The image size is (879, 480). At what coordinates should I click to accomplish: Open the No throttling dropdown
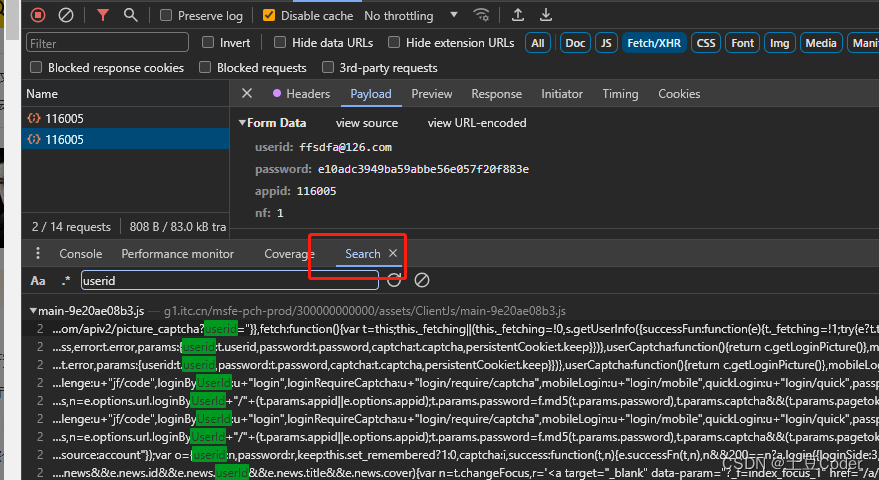pyautogui.click(x=411, y=16)
